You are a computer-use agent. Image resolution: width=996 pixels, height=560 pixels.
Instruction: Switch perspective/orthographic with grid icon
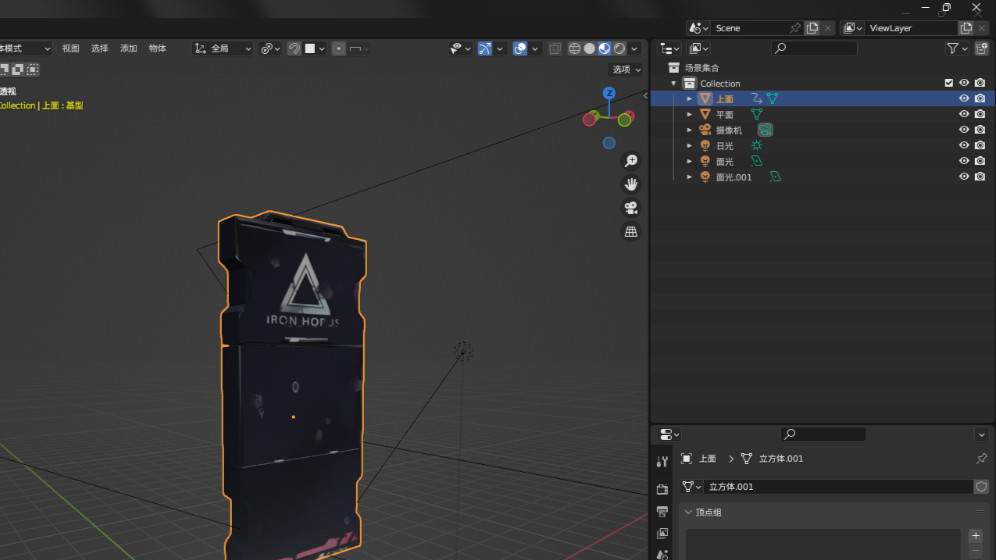pyautogui.click(x=631, y=232)
